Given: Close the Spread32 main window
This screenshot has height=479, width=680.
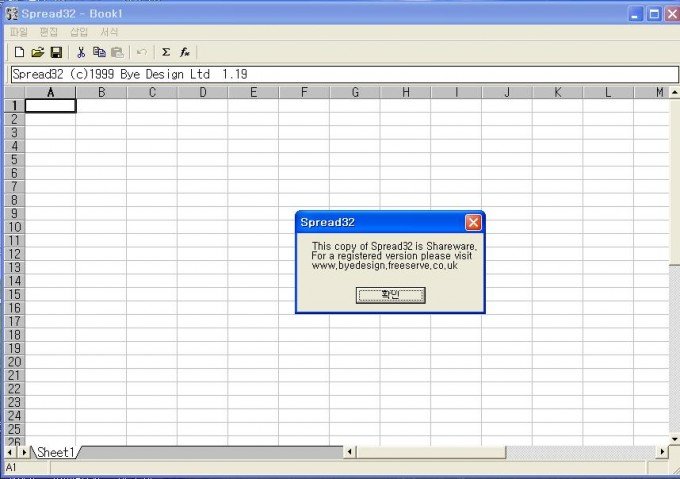Looking at the screenshot, I should [x=672, y=14].
